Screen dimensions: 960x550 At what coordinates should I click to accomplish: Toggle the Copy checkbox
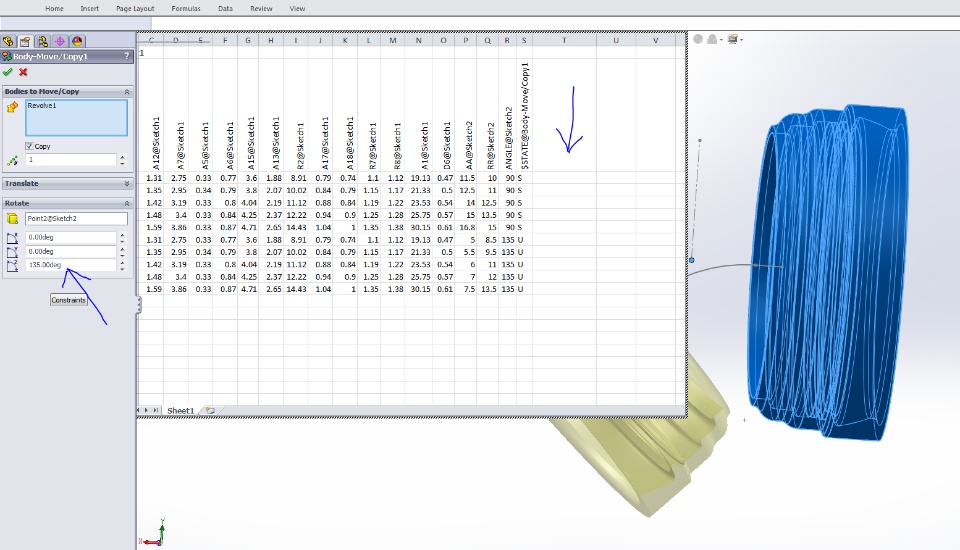coord(29,146)
